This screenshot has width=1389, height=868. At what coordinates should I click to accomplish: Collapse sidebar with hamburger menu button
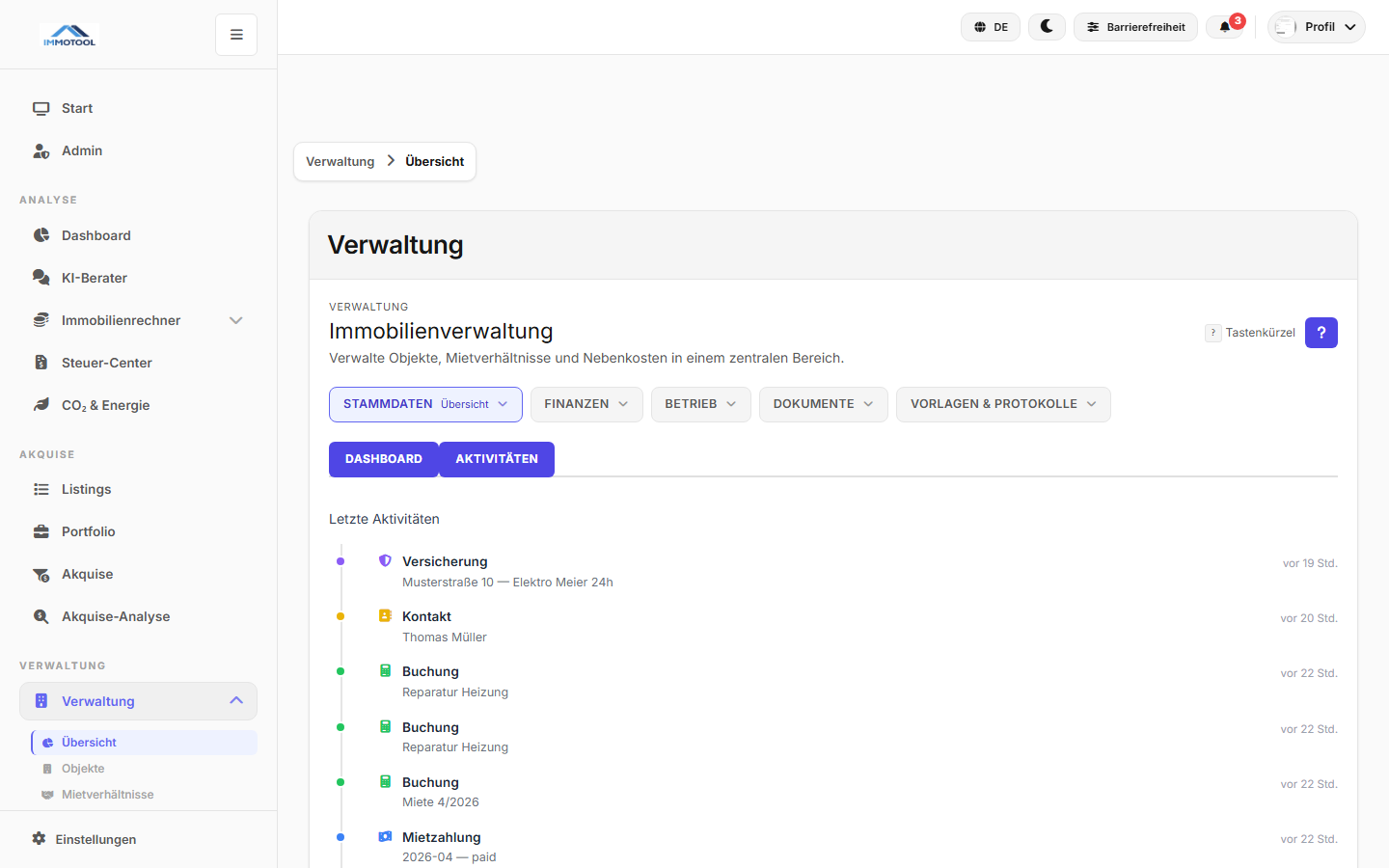[x=236, y=35]
